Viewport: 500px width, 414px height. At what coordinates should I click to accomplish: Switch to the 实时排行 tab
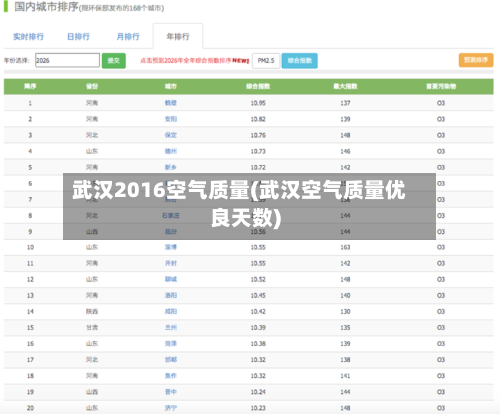coord(28,36)
